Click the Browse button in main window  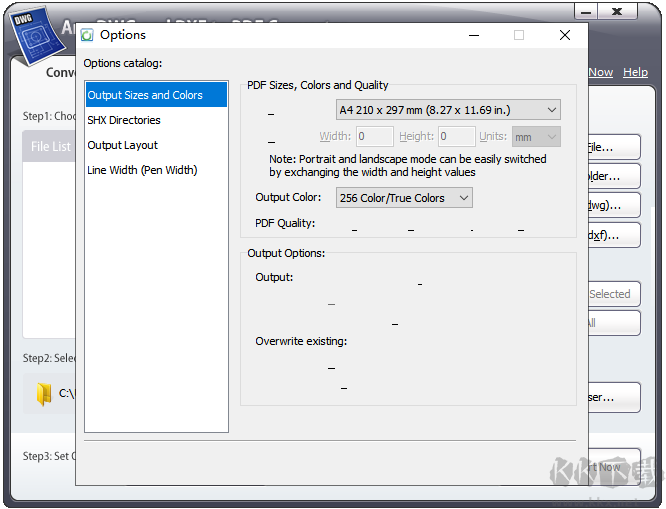coord(614,397)
